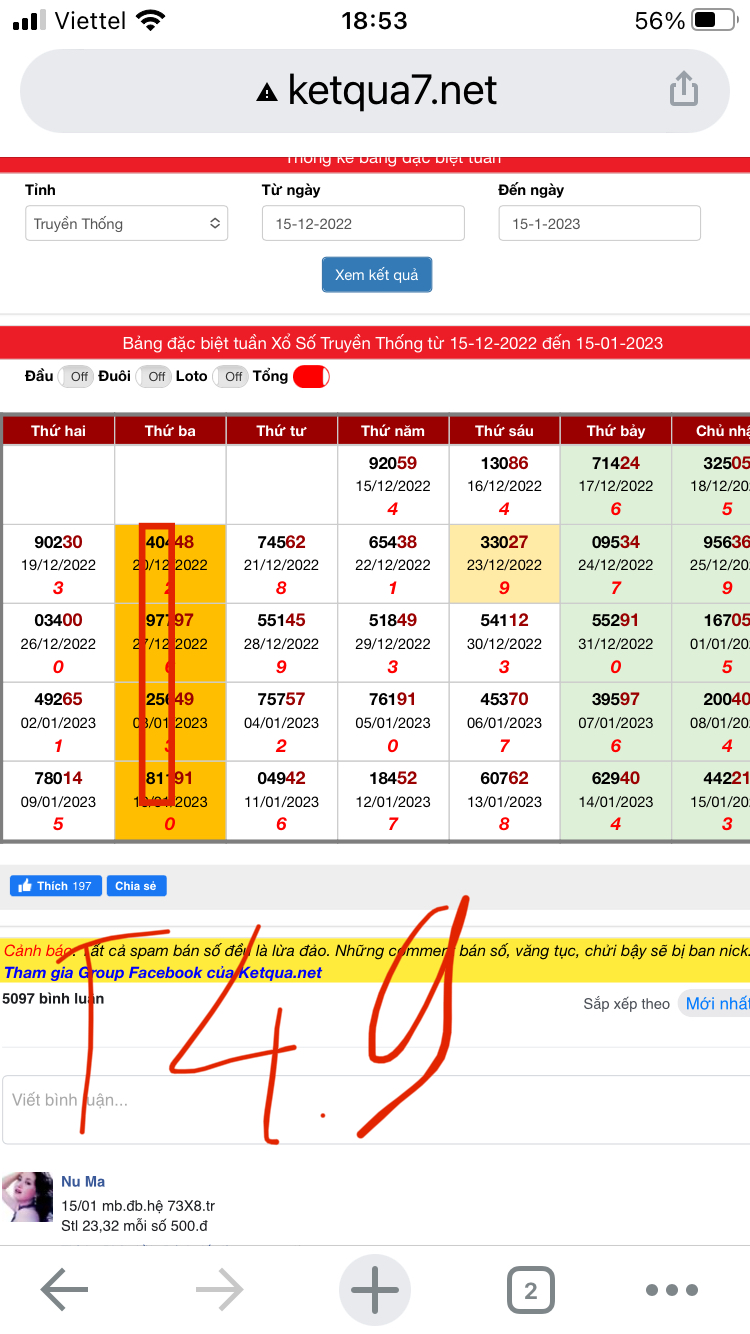Open the Đến ngày date picker
The height and width of the screenshot is (1334, 750).
click(x=599, y=224)
